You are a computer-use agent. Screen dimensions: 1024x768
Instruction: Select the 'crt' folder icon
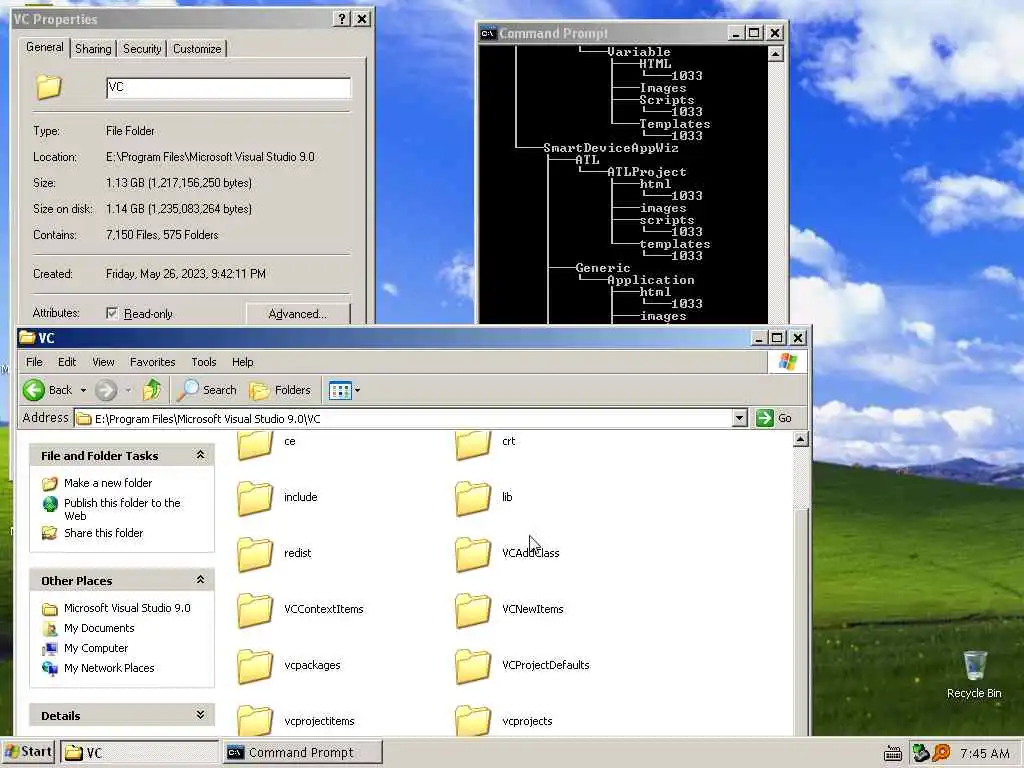tap(472, 444)
